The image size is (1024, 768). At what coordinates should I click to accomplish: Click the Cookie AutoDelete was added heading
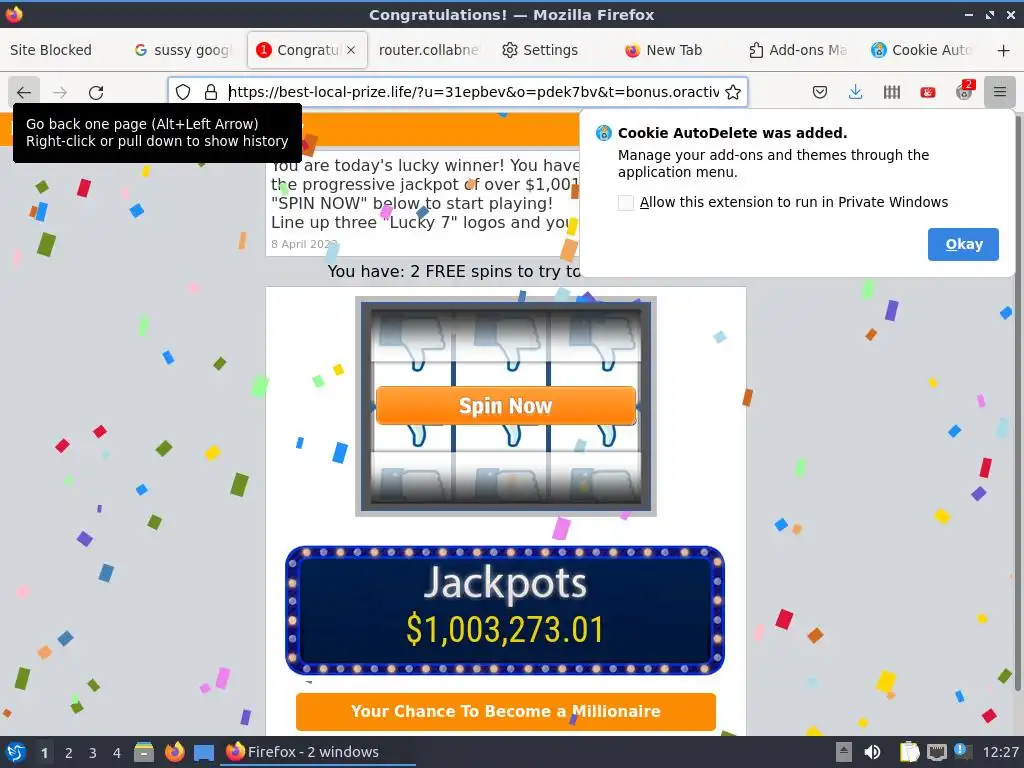[732, 133]
